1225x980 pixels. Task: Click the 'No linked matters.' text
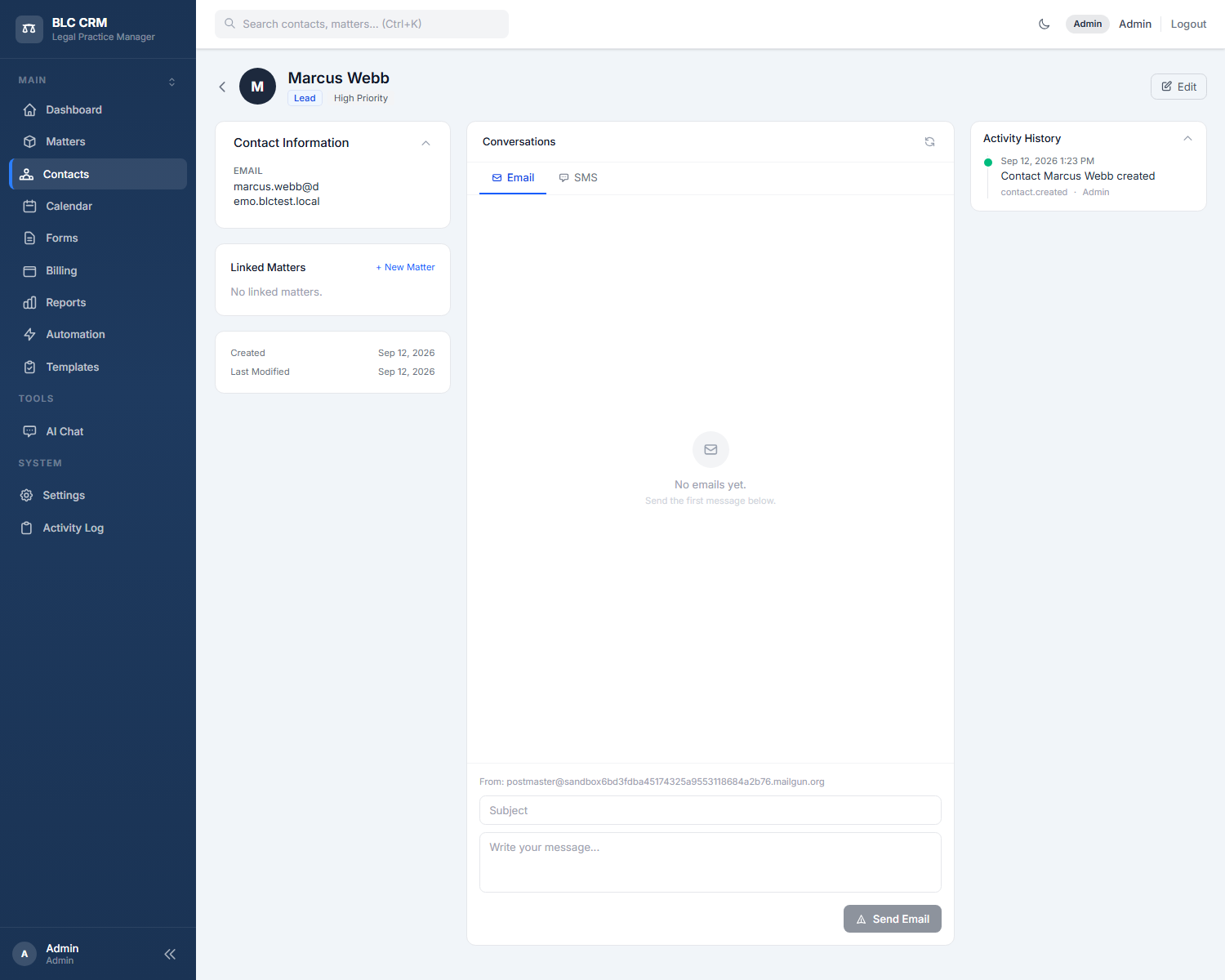click(276, 292)
